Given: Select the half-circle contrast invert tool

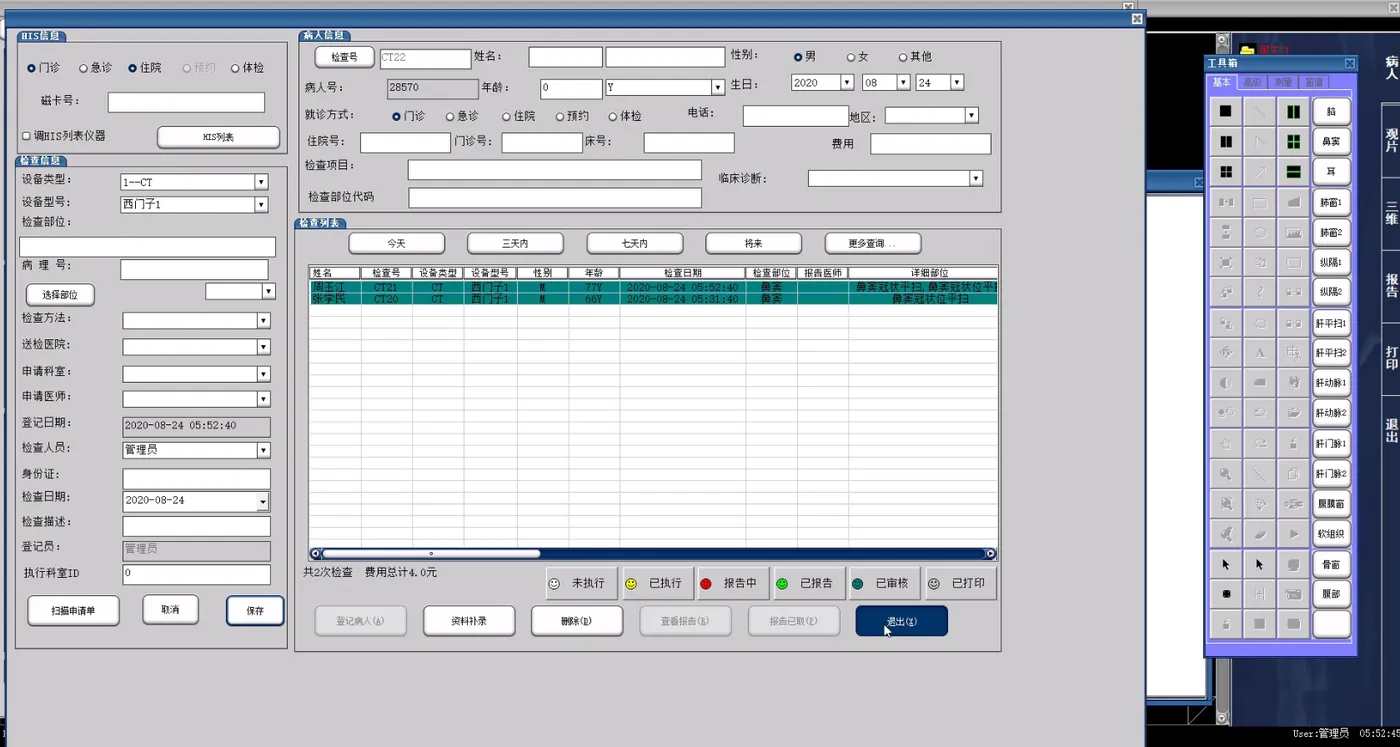Looking at the screenshot, I should 1225,383.
